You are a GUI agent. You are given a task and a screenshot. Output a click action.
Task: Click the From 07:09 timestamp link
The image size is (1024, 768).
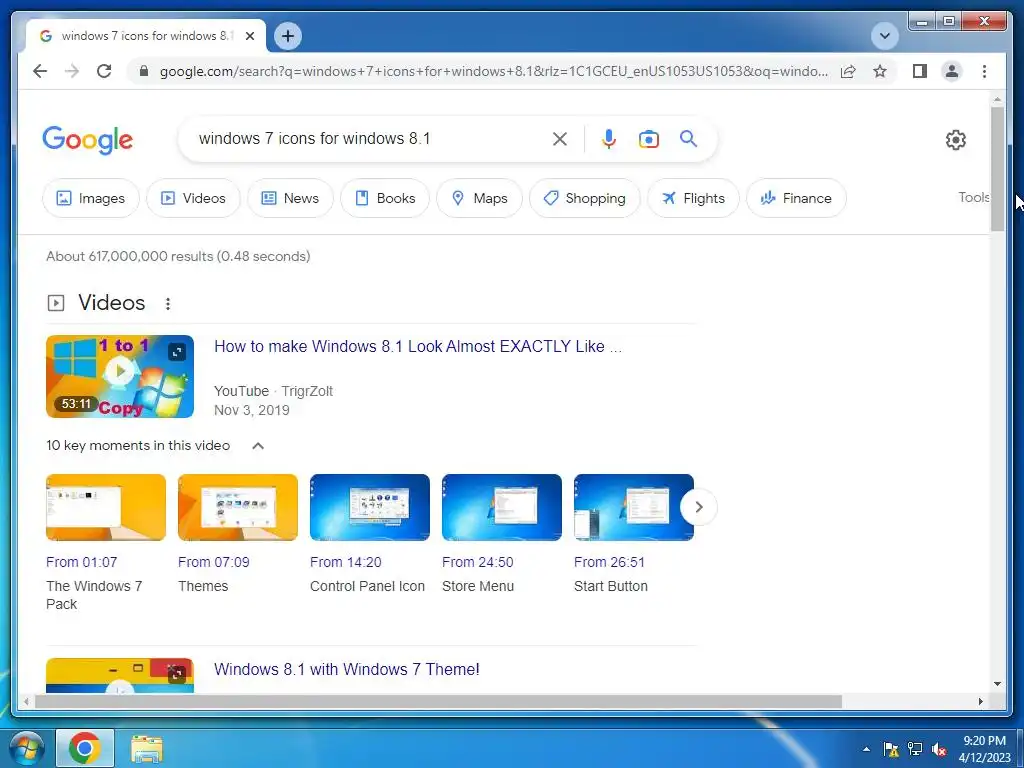(x=214, y=562)
